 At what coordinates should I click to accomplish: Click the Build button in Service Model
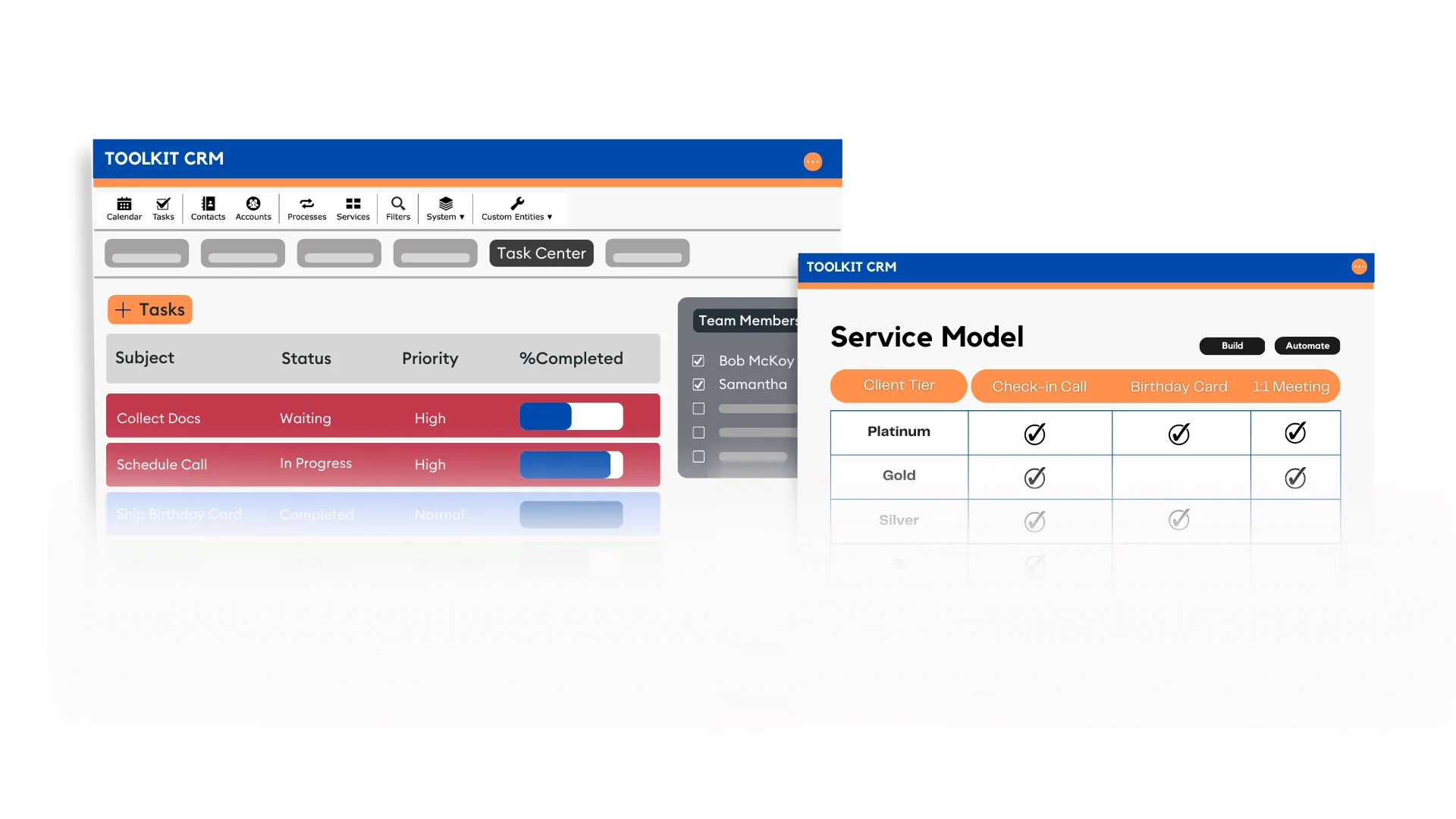coord(1232,345)
